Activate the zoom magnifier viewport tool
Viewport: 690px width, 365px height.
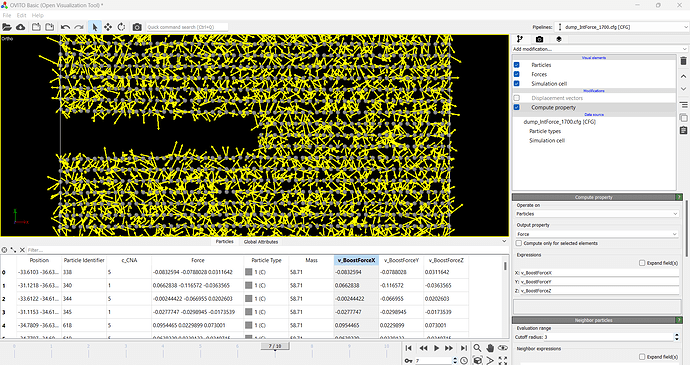click(x=477, y=348)
